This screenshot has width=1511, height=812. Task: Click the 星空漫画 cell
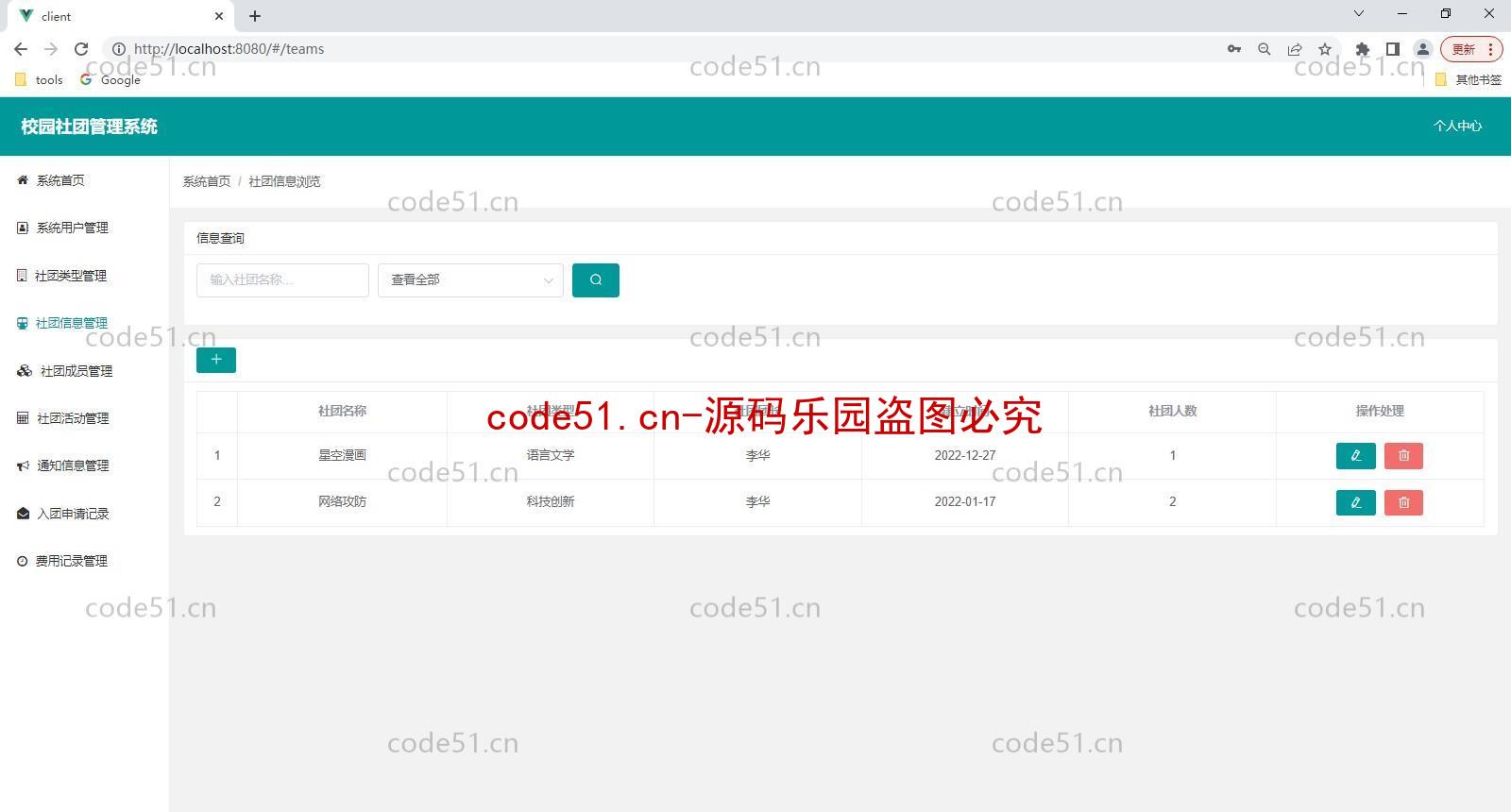(x=342, y=455)
